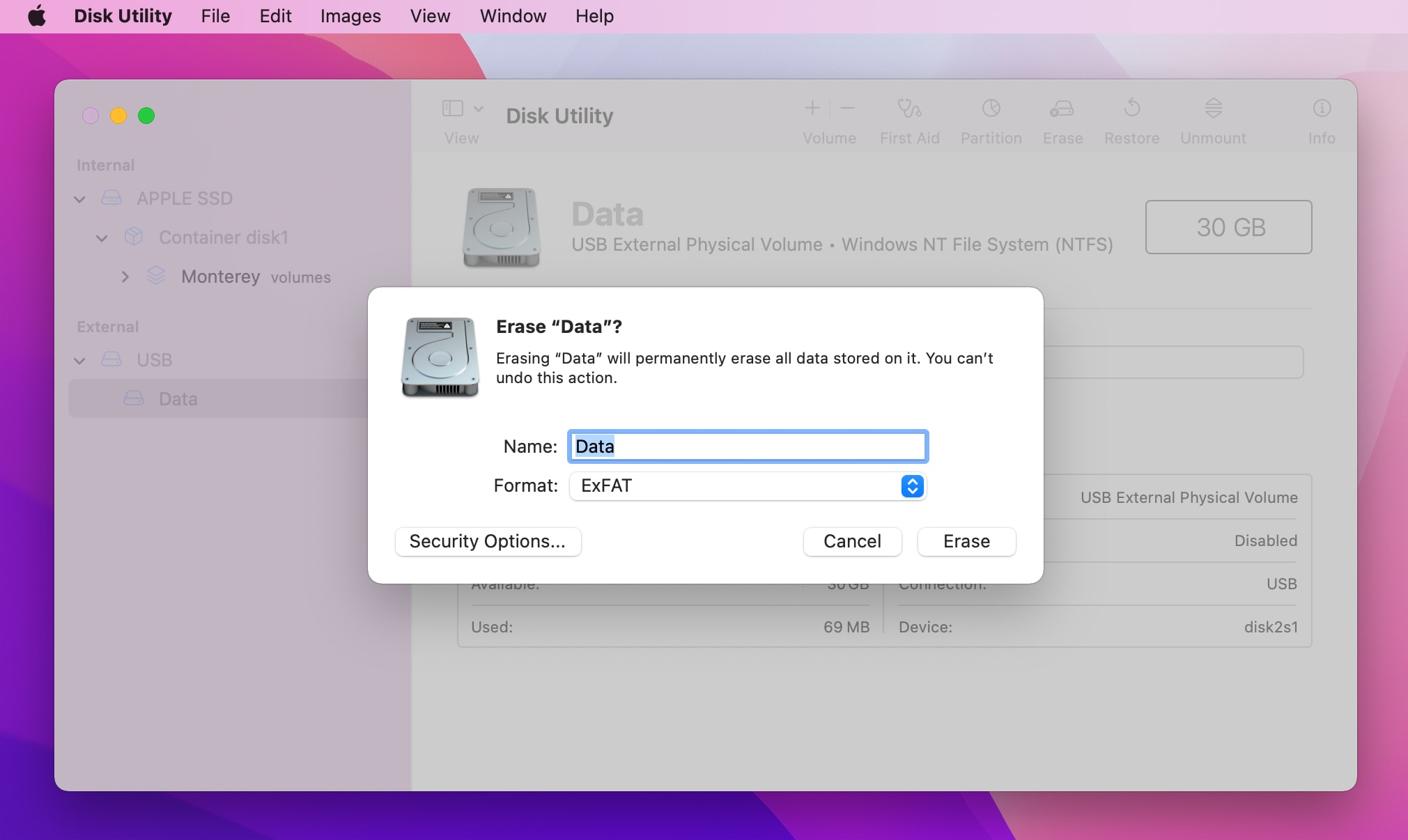Click Security Options in the dialog
Screen dimensions: 1408x840
(487, 541)
